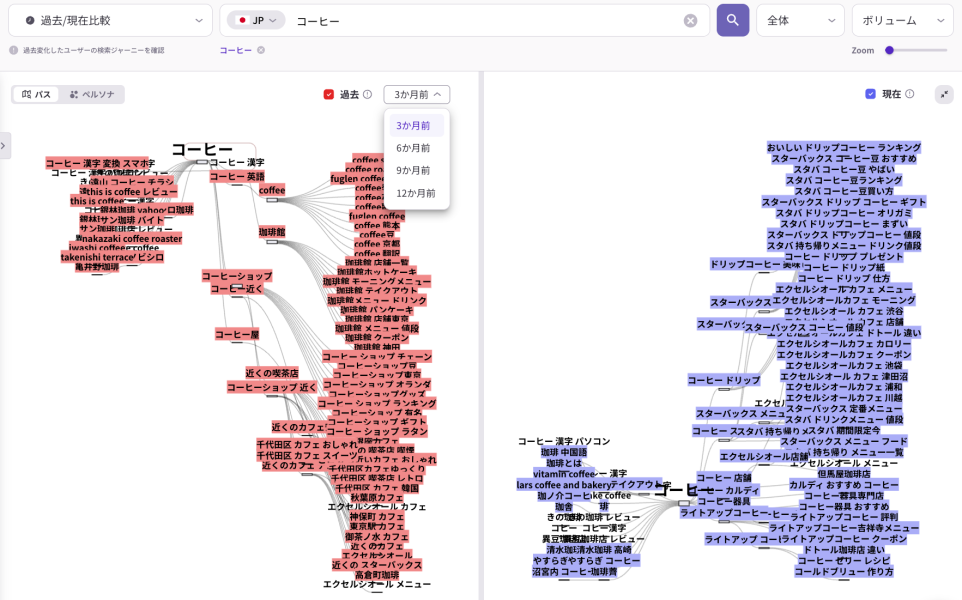Click the info icon beside the journey description
Image resolution: width=962 pixels, height=600 pixels.
[14, 50]
